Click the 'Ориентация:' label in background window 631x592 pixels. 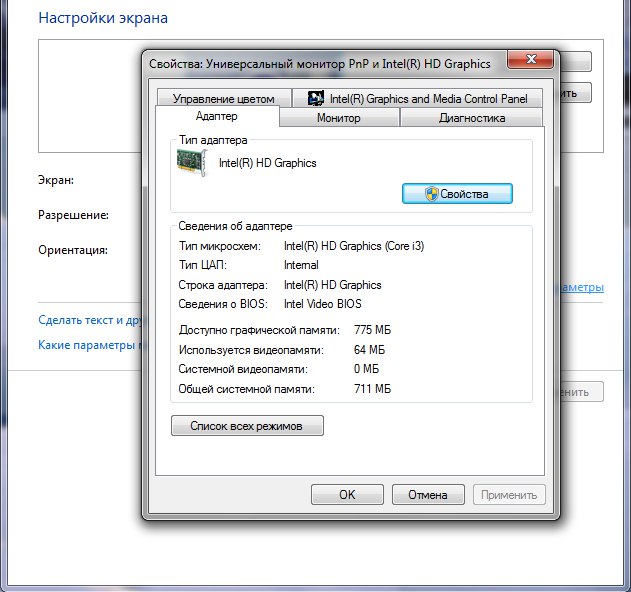(x=73, y=250)
